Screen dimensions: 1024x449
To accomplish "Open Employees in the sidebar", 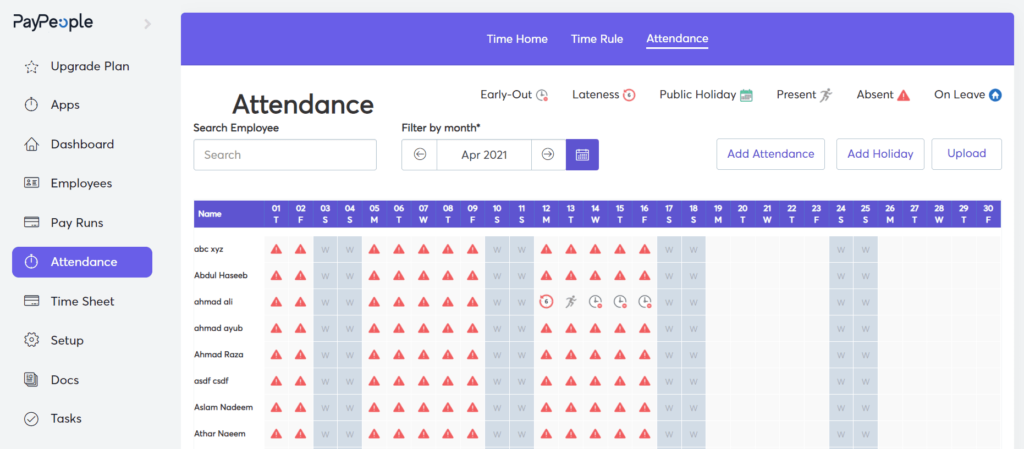I will coord(82,183).
